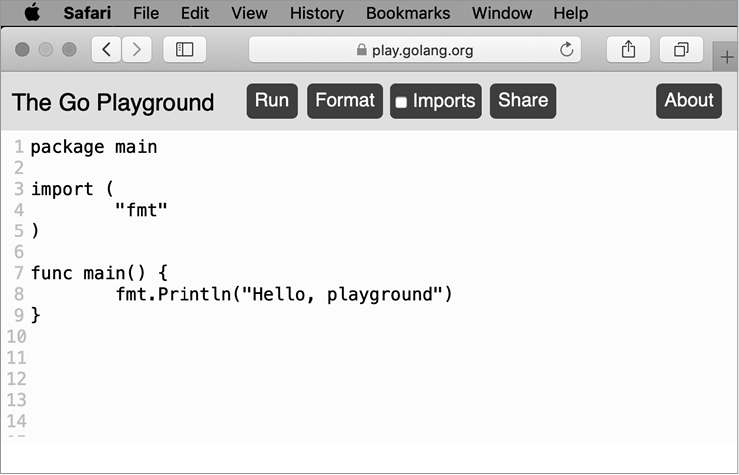Open the Bookmarks menu

[x=408, y=13]
